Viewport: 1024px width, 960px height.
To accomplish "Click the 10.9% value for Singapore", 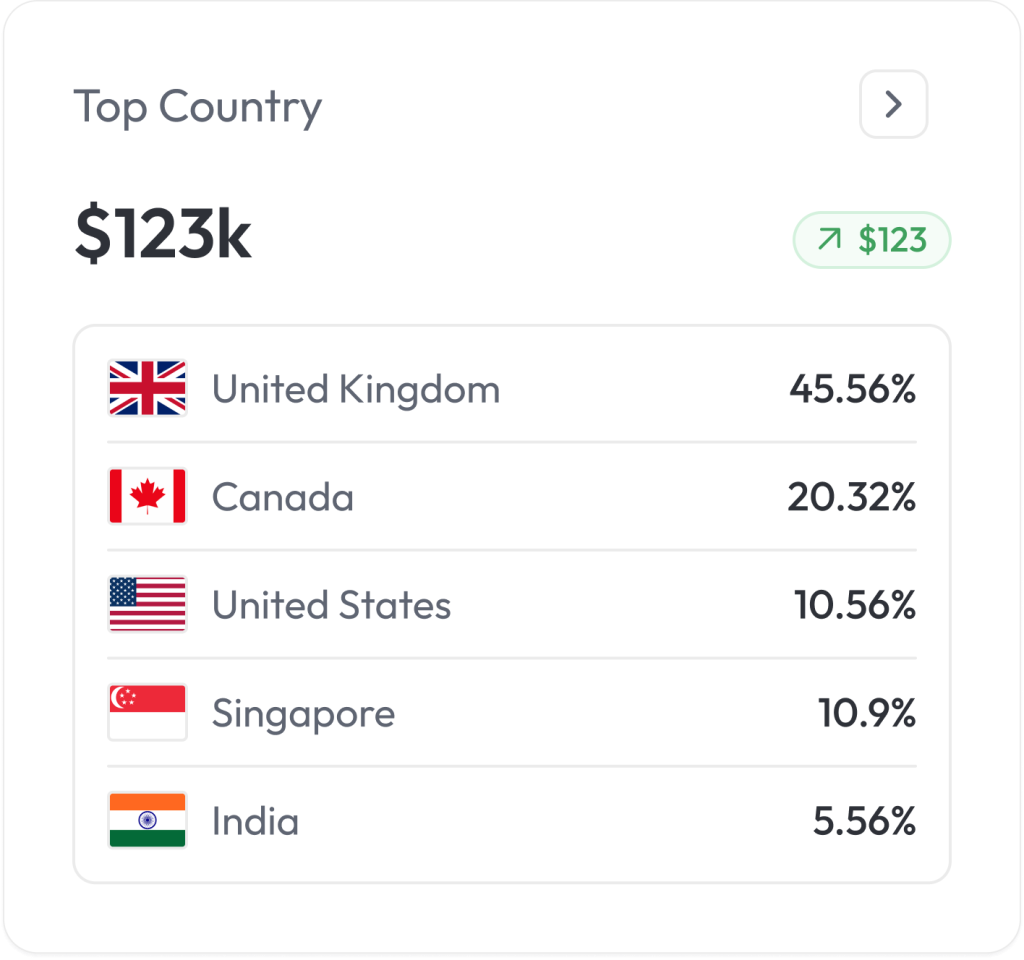I will 867,713.
